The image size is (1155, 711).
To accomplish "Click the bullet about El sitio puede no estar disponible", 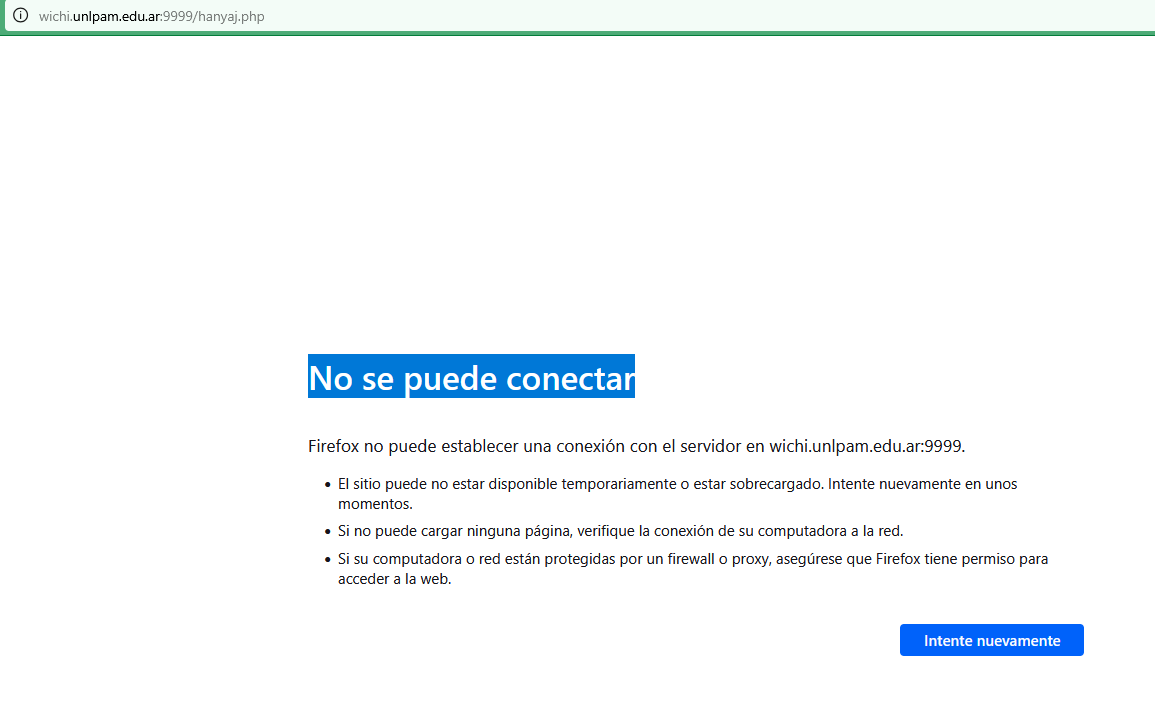I will click(x=678, y=494).
